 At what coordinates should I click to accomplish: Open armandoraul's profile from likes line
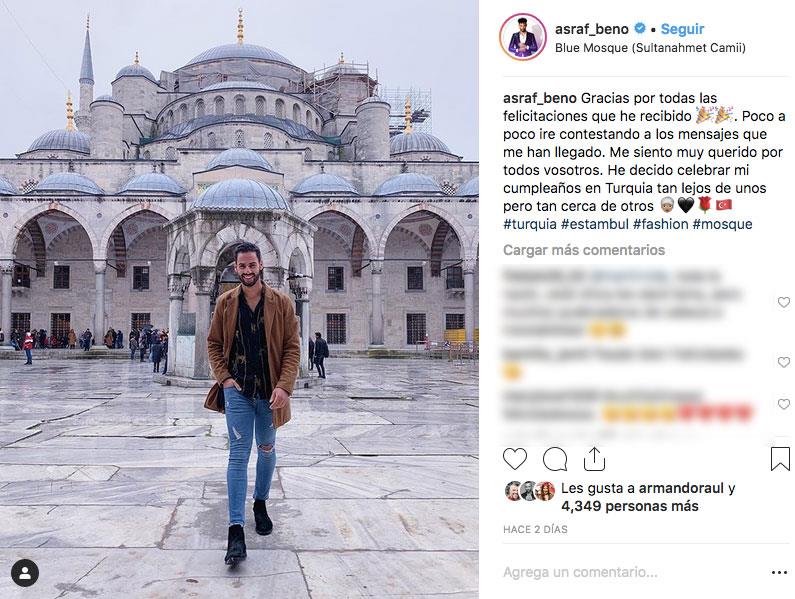point(681,488)
